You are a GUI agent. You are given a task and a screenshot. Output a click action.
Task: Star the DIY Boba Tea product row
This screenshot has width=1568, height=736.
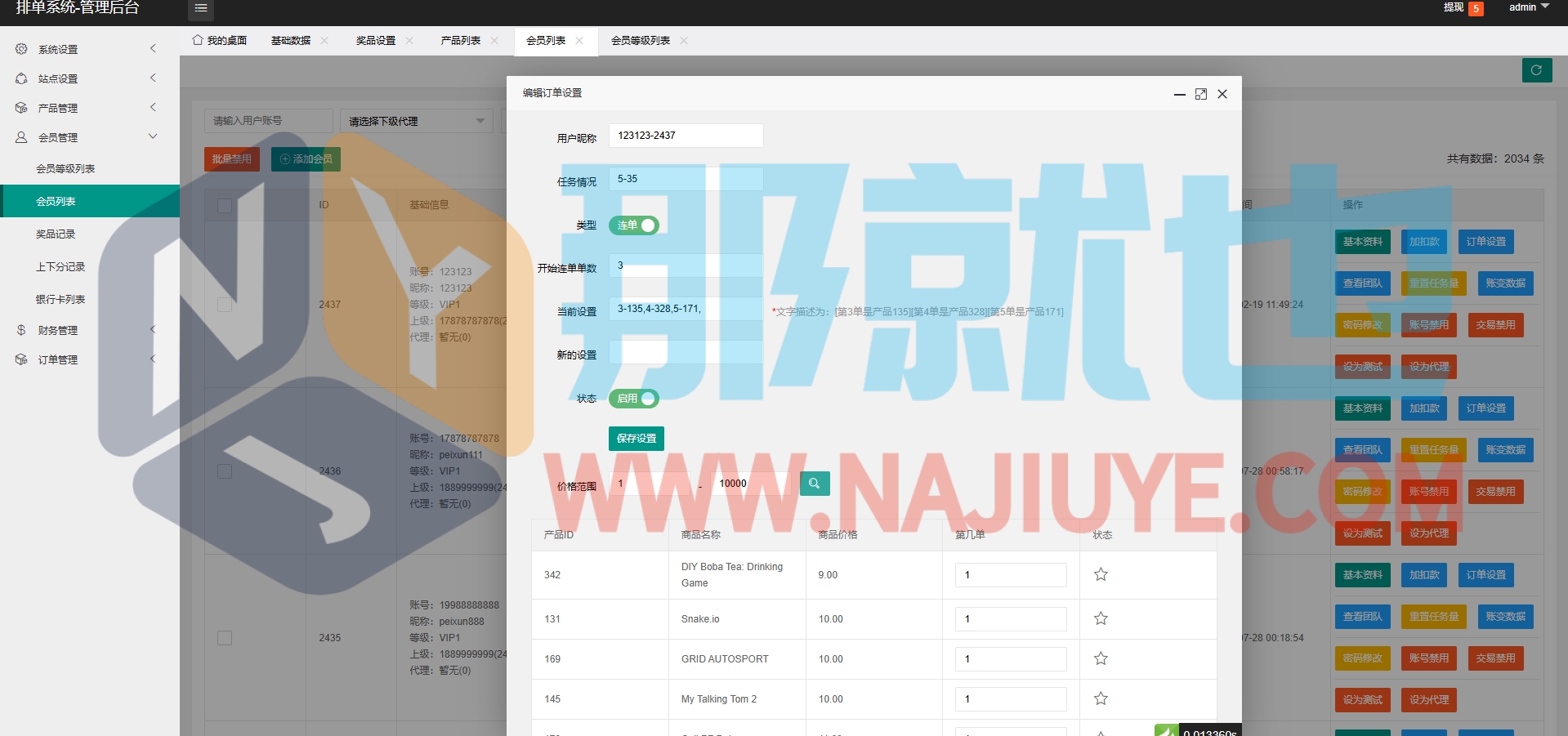1101,574
